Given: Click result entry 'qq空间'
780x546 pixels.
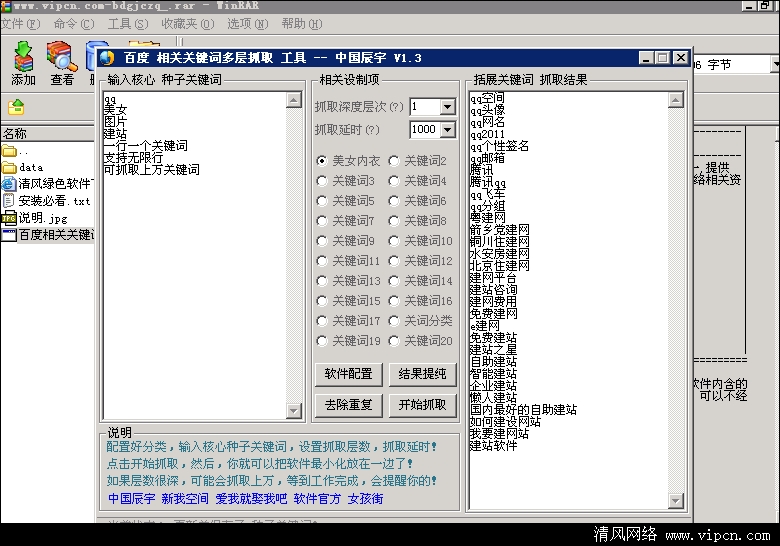Looking at the screenshot, I should pyautogui.click(x=487, y=98).
